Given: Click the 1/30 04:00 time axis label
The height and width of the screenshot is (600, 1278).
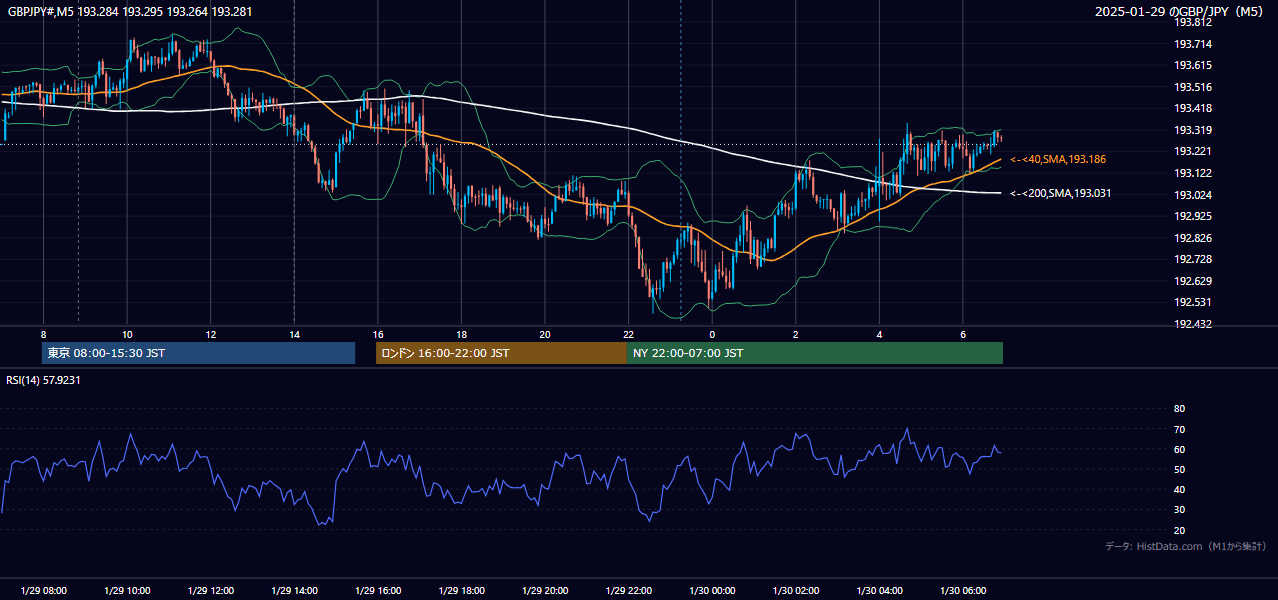Looking at the screenshot, I should point(880,591).
